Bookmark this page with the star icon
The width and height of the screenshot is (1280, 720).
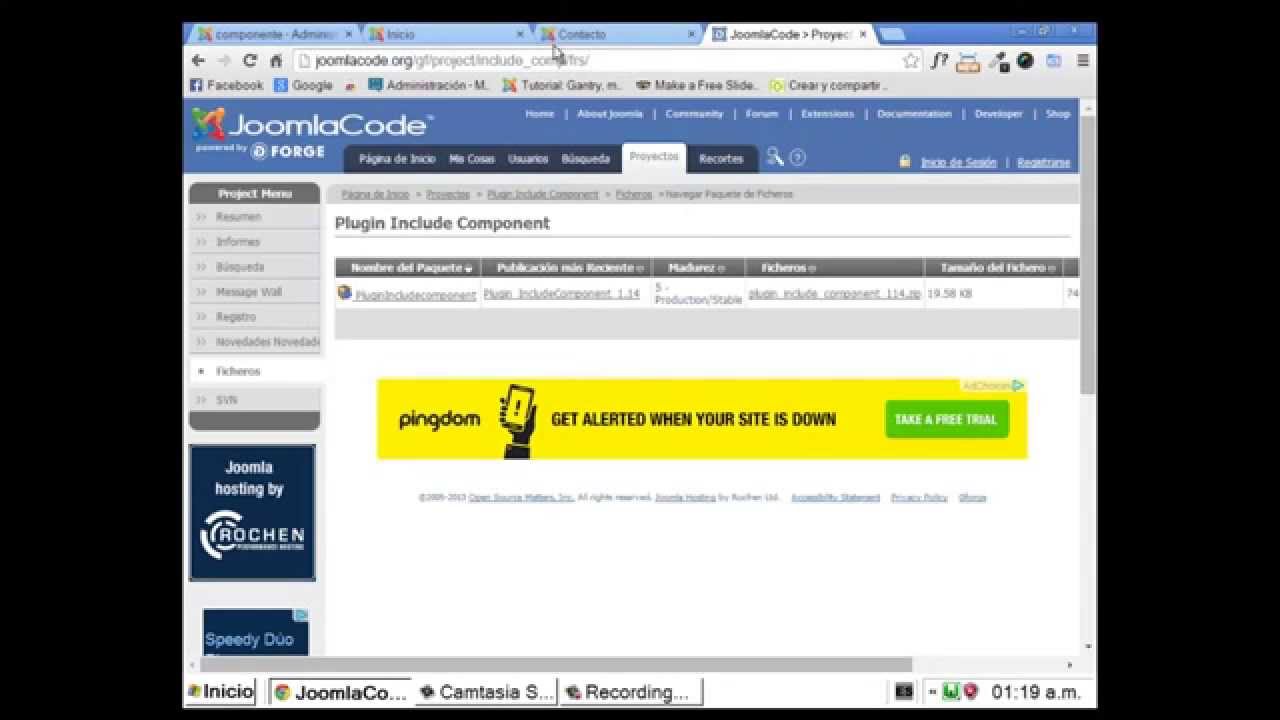[x=910, y=60]
